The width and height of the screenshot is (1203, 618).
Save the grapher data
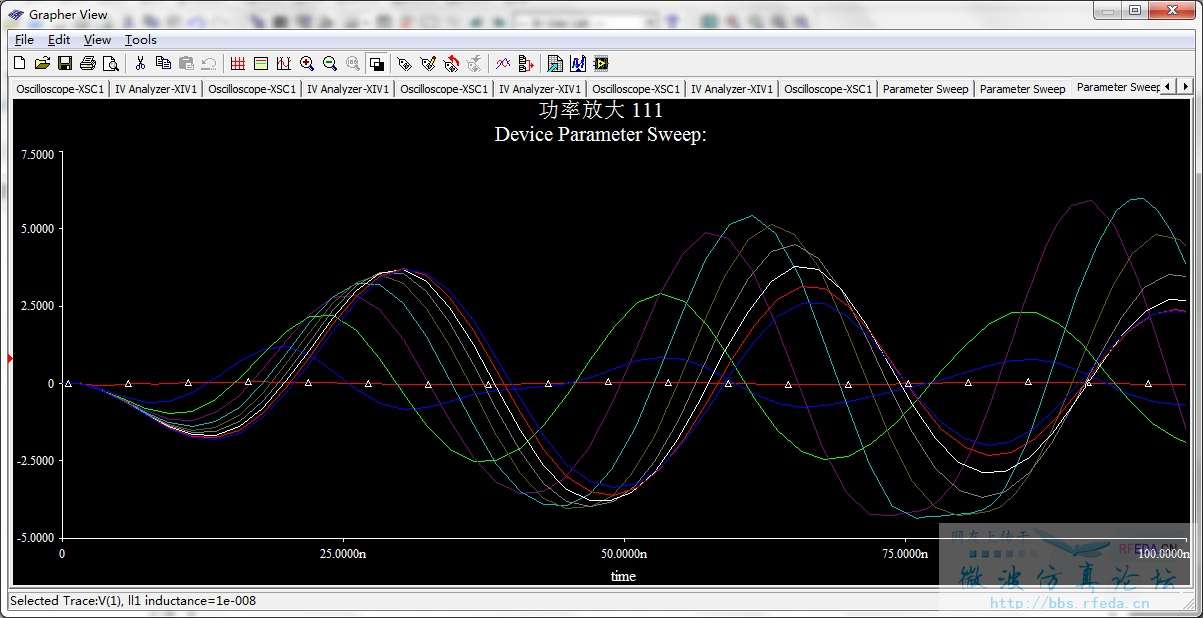tap(65, 63)
